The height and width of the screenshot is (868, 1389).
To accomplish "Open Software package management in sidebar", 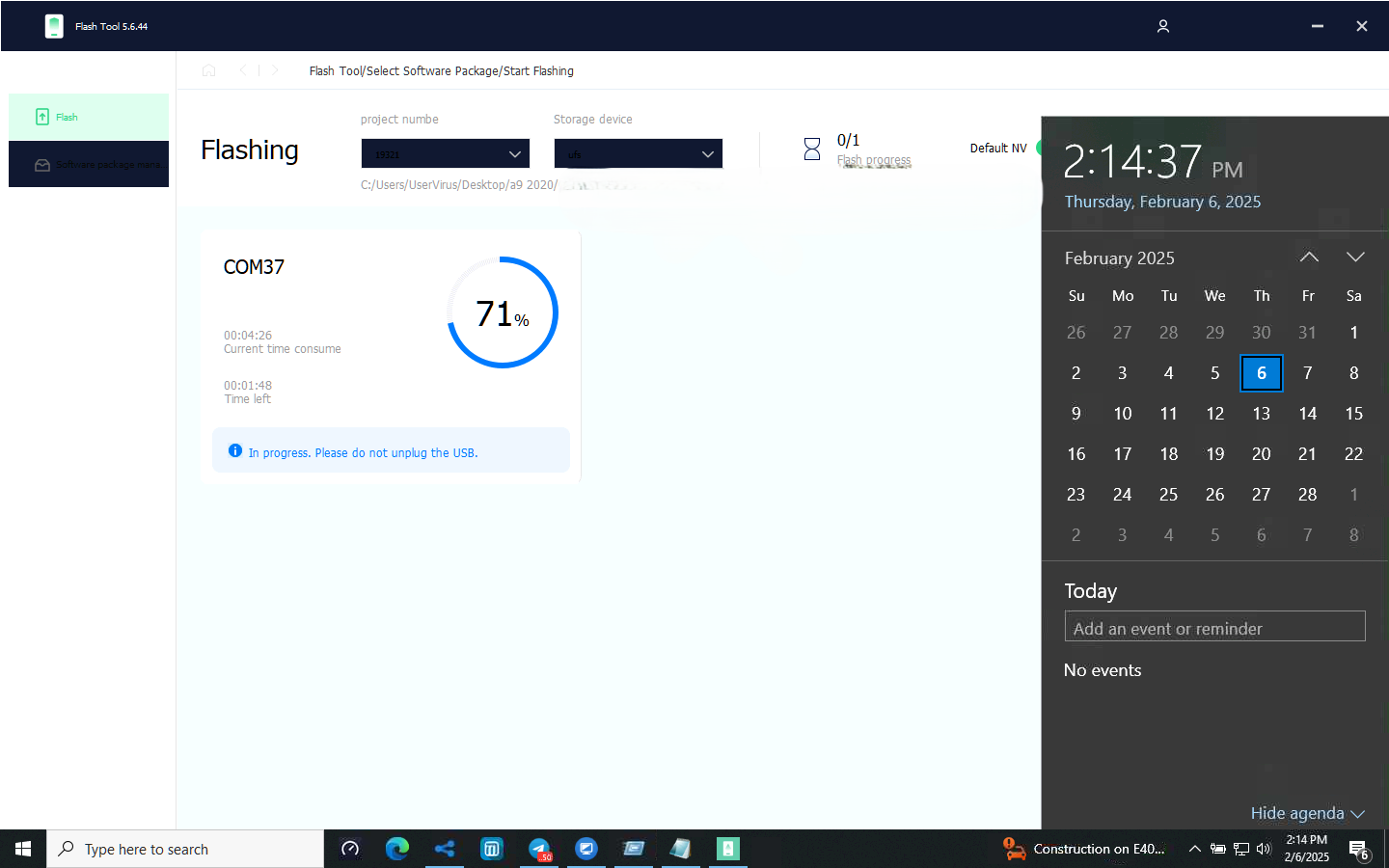I will (89, 165).
